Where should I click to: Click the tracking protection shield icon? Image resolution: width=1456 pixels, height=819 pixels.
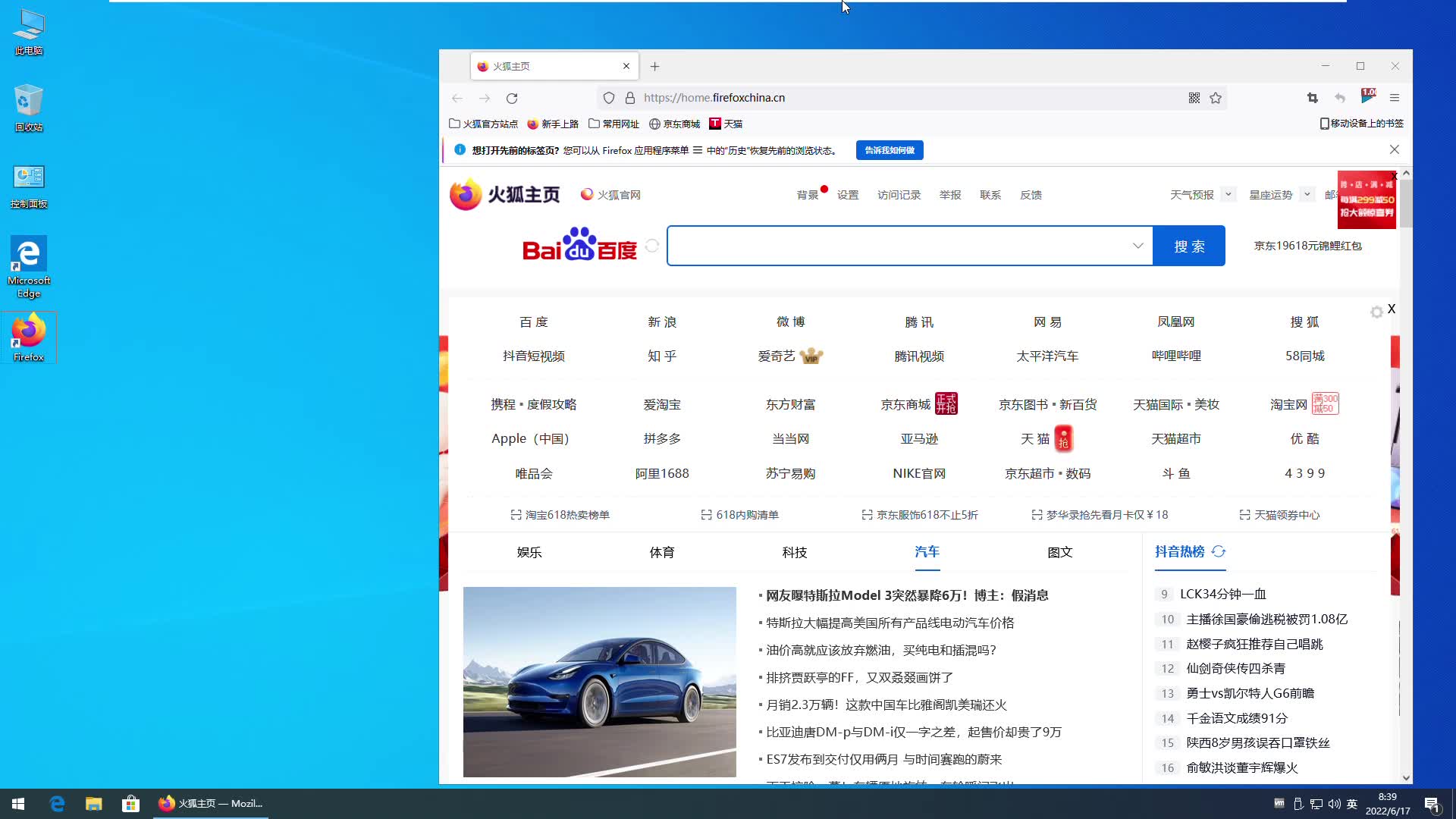(x=609, y=98)
